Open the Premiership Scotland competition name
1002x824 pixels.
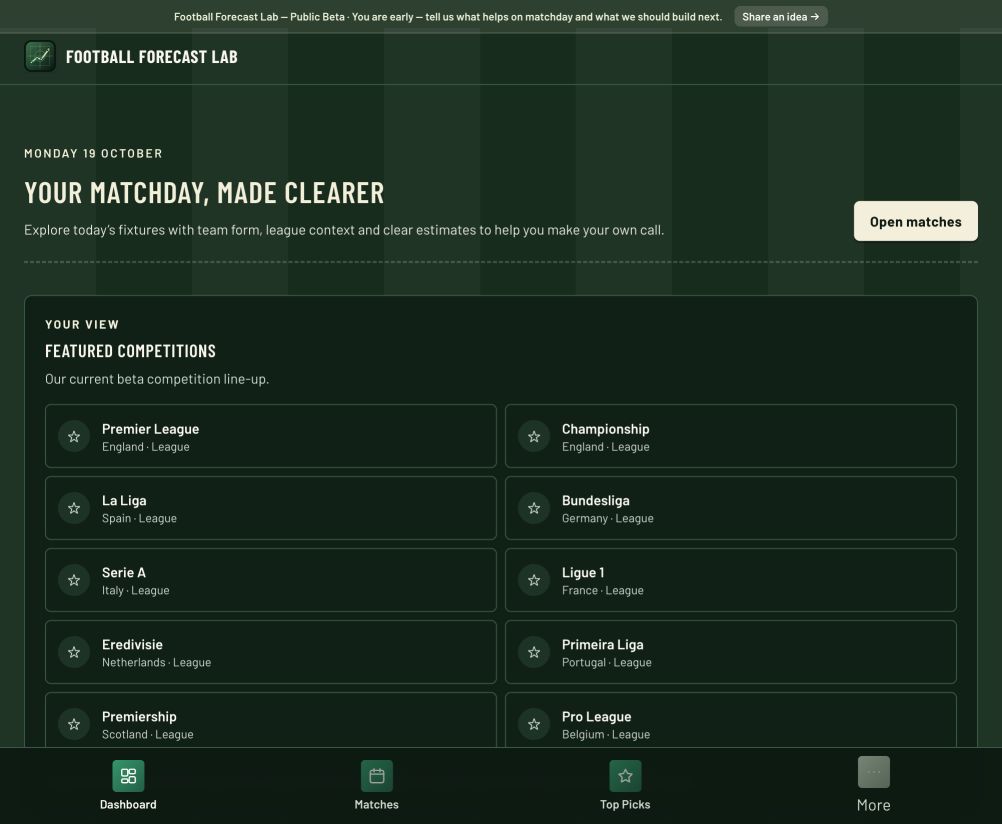pos(139,717)
